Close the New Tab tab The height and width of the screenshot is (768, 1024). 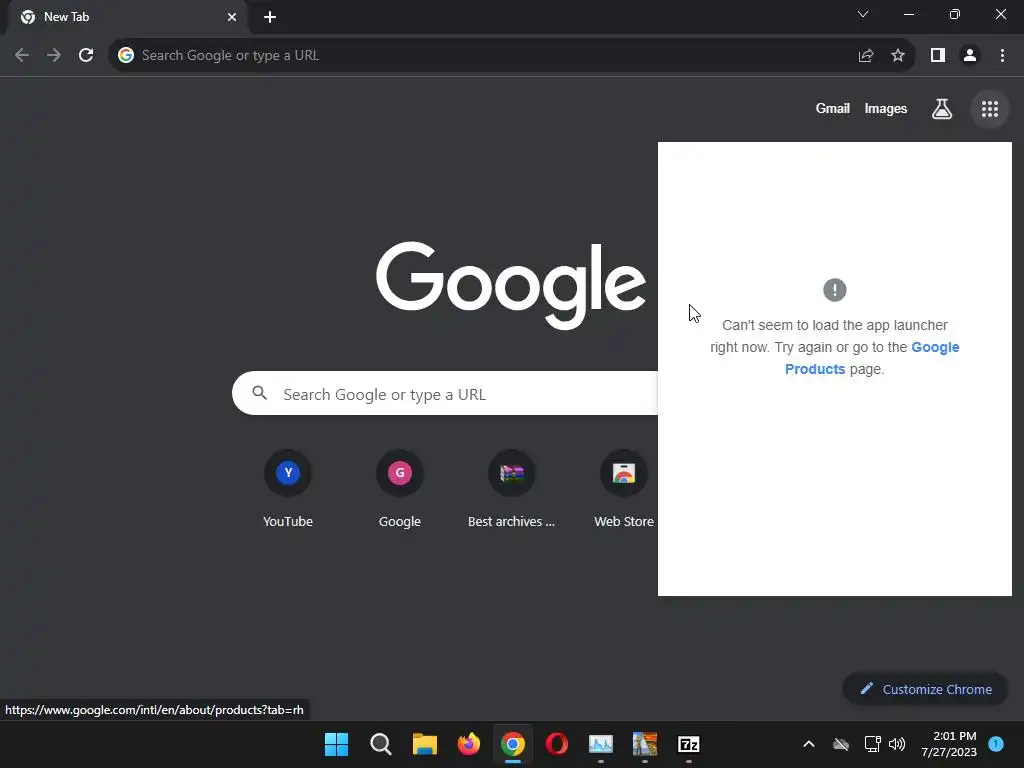point(232,17)
